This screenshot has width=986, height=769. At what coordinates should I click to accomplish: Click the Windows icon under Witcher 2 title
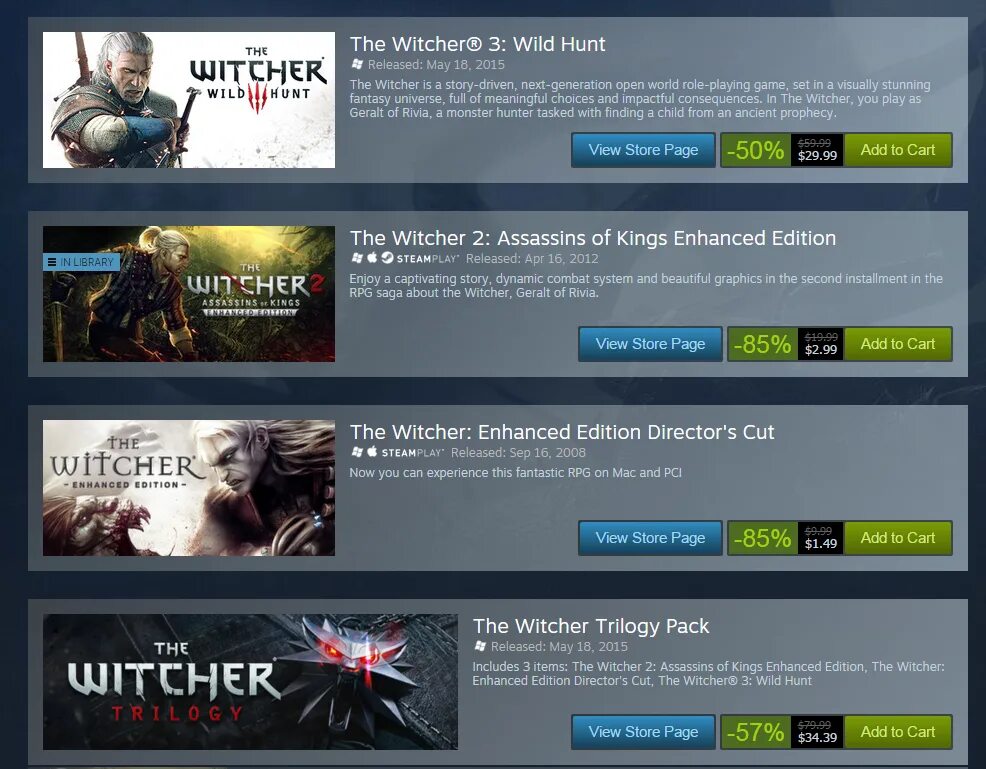point(357,258)
